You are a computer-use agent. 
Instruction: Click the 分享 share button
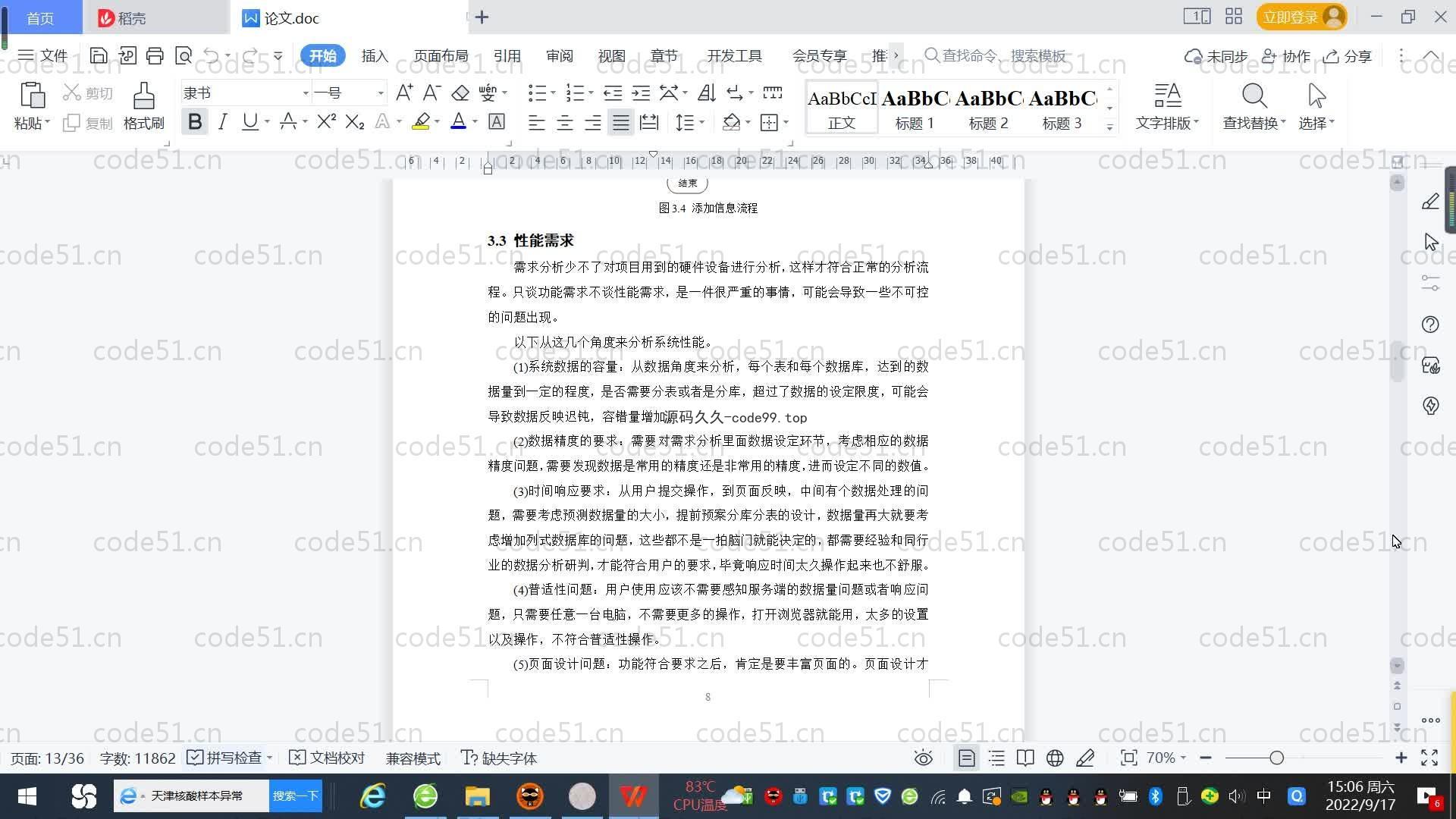(x=1348, y=56)
